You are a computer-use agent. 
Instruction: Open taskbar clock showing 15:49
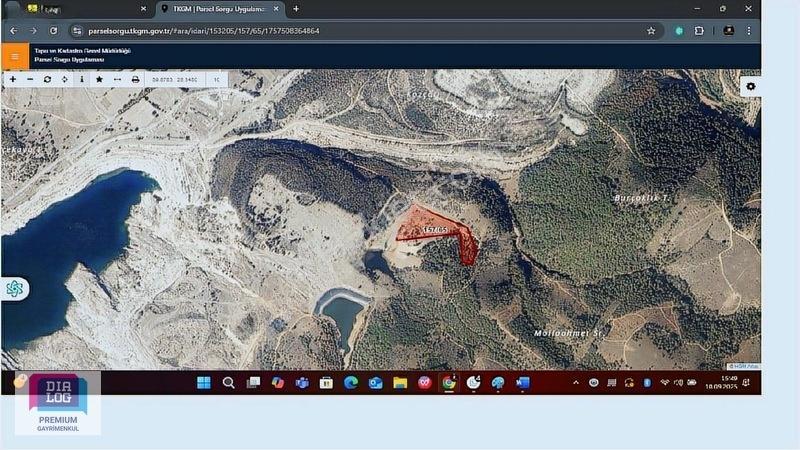click(721, 383)
